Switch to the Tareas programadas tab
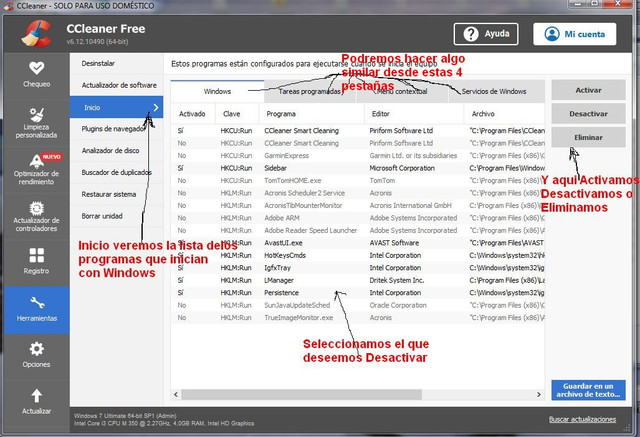The height and width of the screenshot is (437, 640). pyautogui.click(x=310, y=91)
